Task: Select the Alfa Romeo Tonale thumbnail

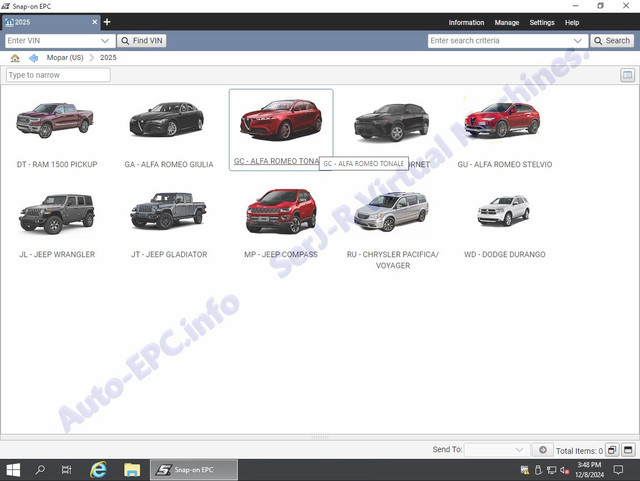Action: click(281, 120)
